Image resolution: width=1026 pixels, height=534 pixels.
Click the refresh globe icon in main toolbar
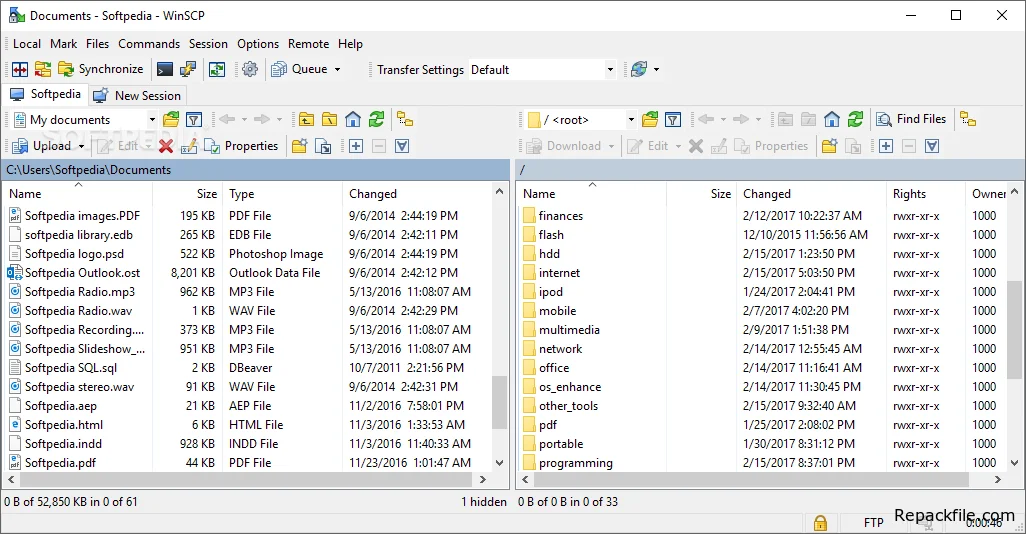point(639,69)
